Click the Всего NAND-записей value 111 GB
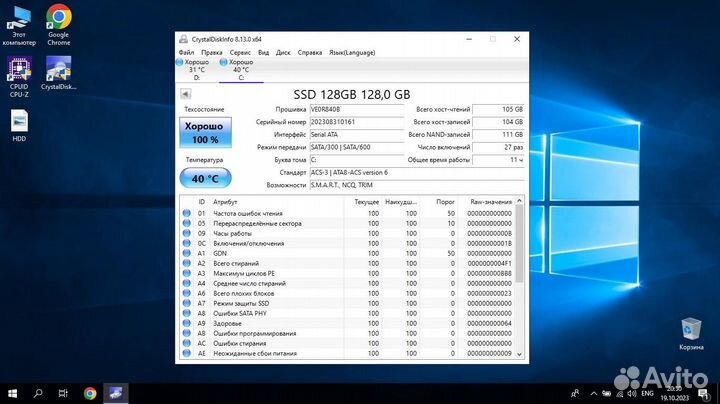720x404 pixels. tap(498, 135)
